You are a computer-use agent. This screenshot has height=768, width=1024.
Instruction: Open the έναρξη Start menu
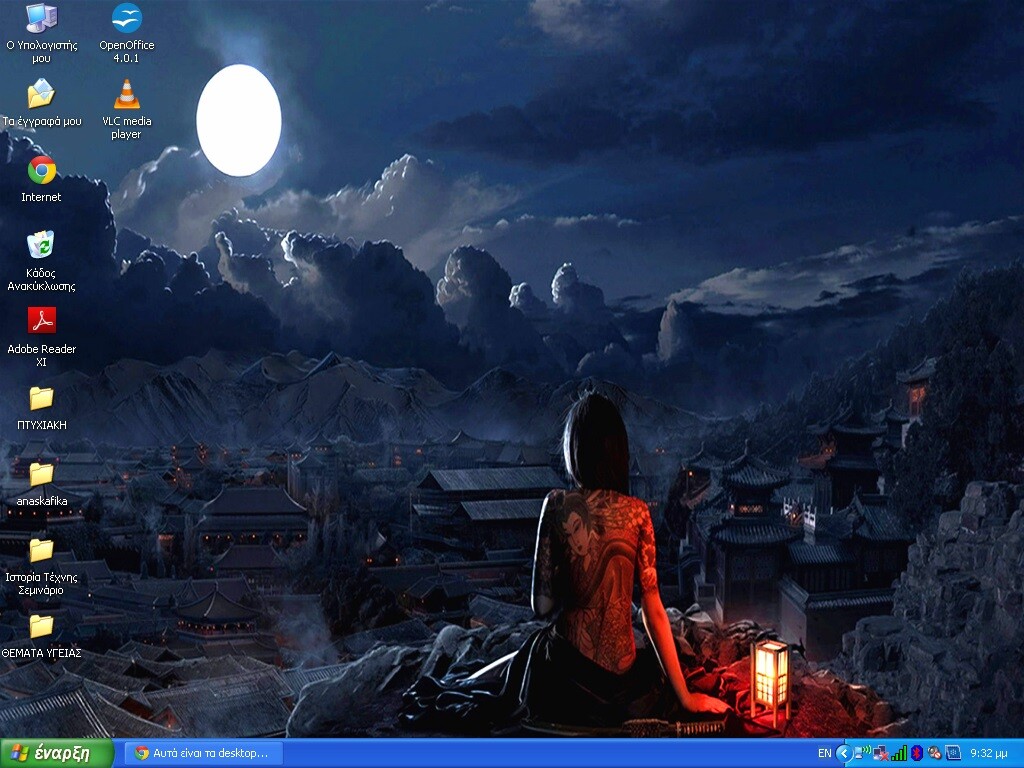click(57, 754)
